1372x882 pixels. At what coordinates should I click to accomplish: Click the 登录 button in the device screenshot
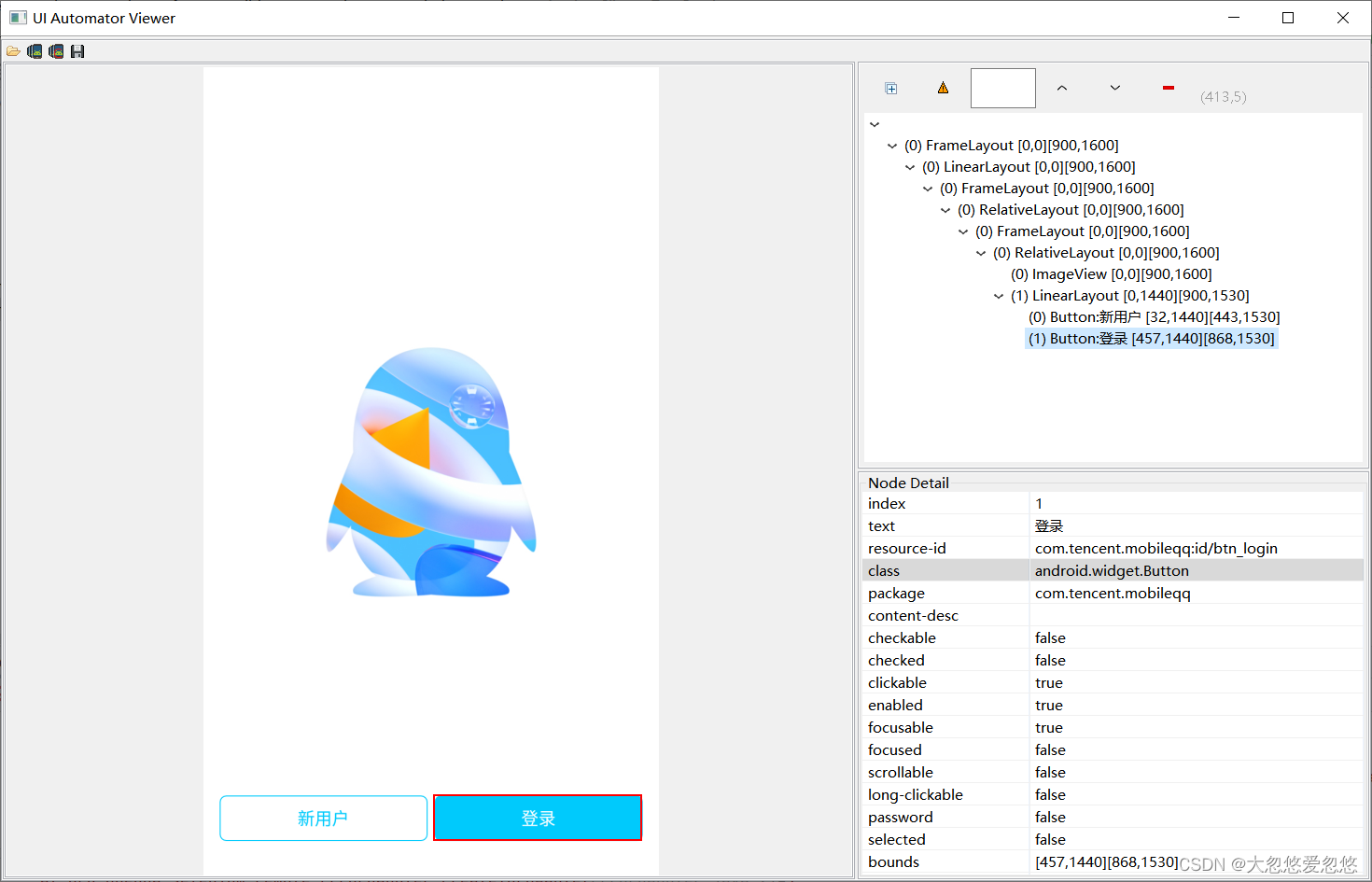coord(538,819)
